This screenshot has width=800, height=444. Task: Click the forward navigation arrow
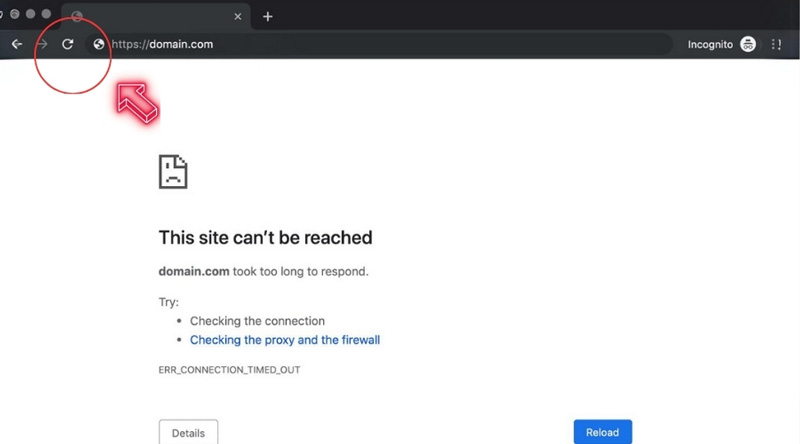[x=42, y=44]
